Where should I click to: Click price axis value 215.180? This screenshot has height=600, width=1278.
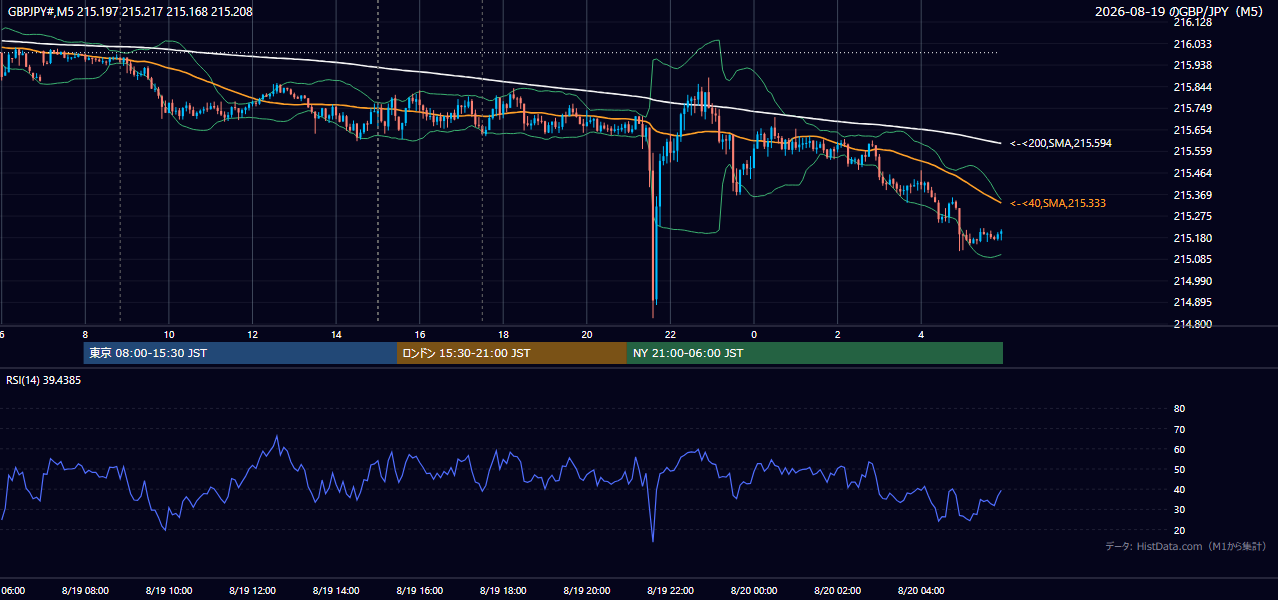tap(1192, 238)
